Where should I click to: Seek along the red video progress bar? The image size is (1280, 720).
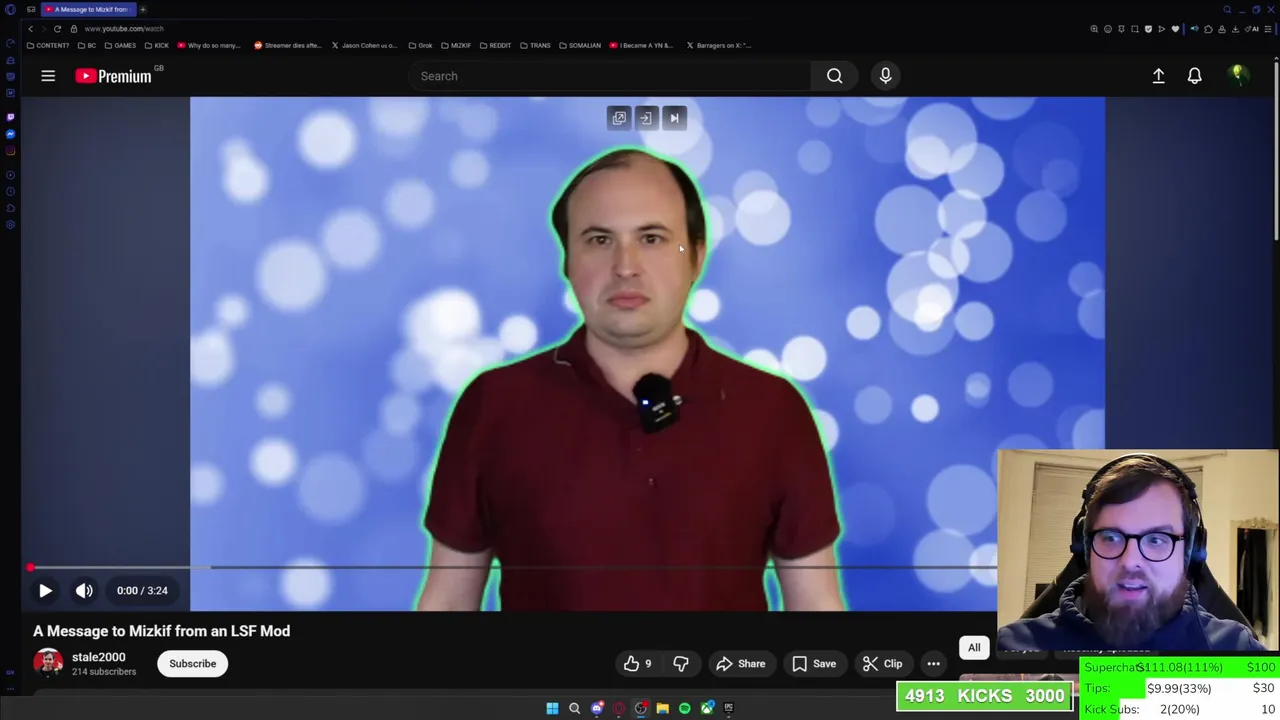point(513,568)
